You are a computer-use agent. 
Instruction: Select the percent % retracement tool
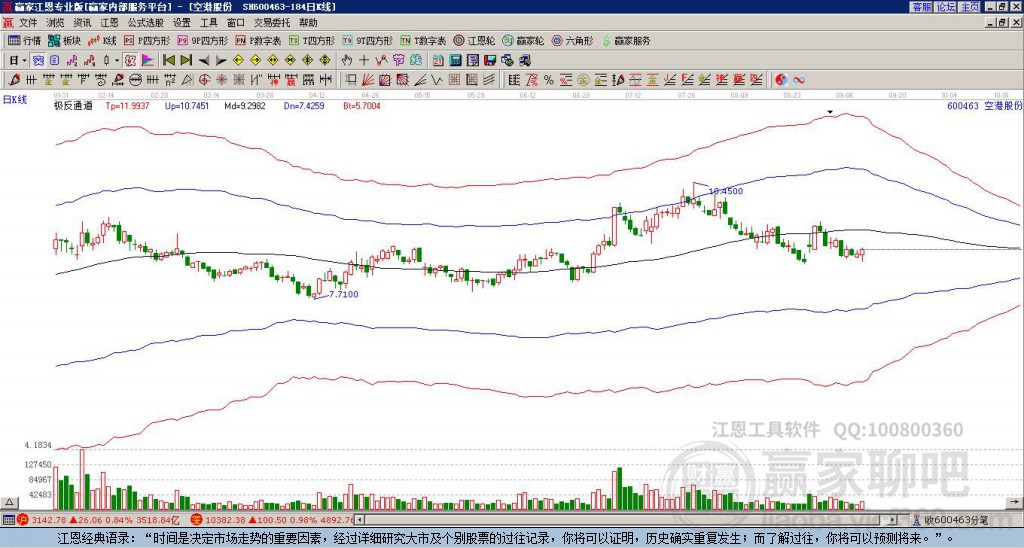549,80
